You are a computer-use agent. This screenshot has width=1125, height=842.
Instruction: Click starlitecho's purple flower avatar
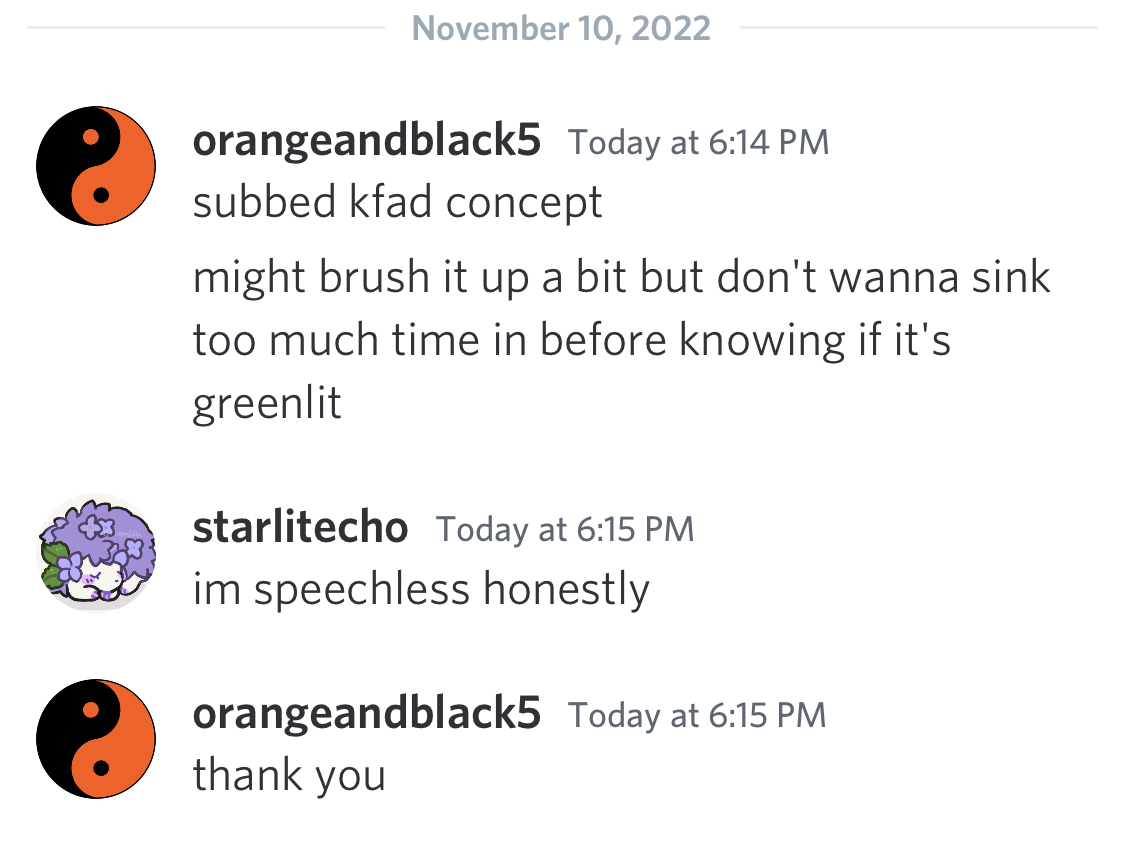pos(96,552)
